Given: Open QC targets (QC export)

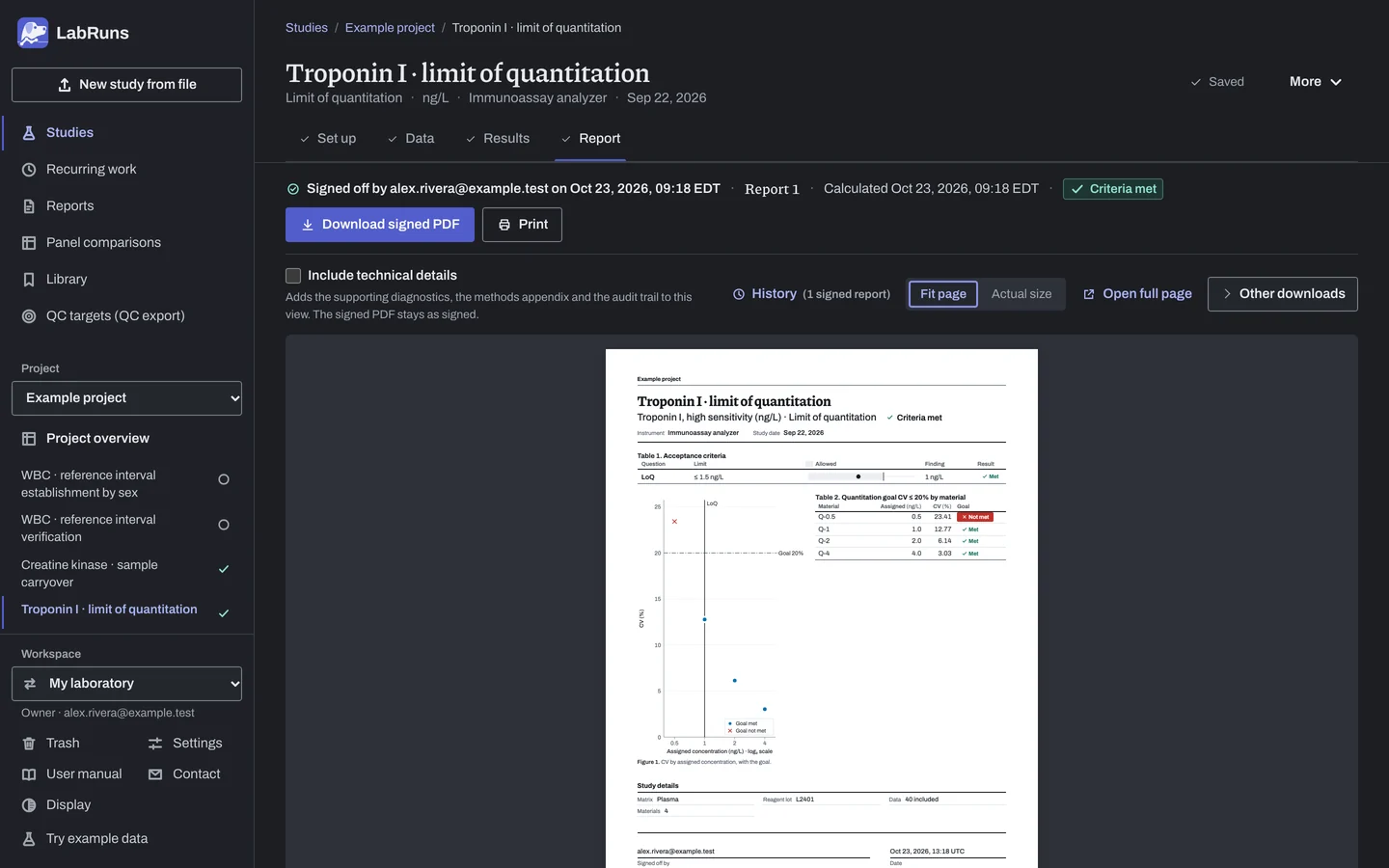Looking at the screenshot, I should (127, 316).
